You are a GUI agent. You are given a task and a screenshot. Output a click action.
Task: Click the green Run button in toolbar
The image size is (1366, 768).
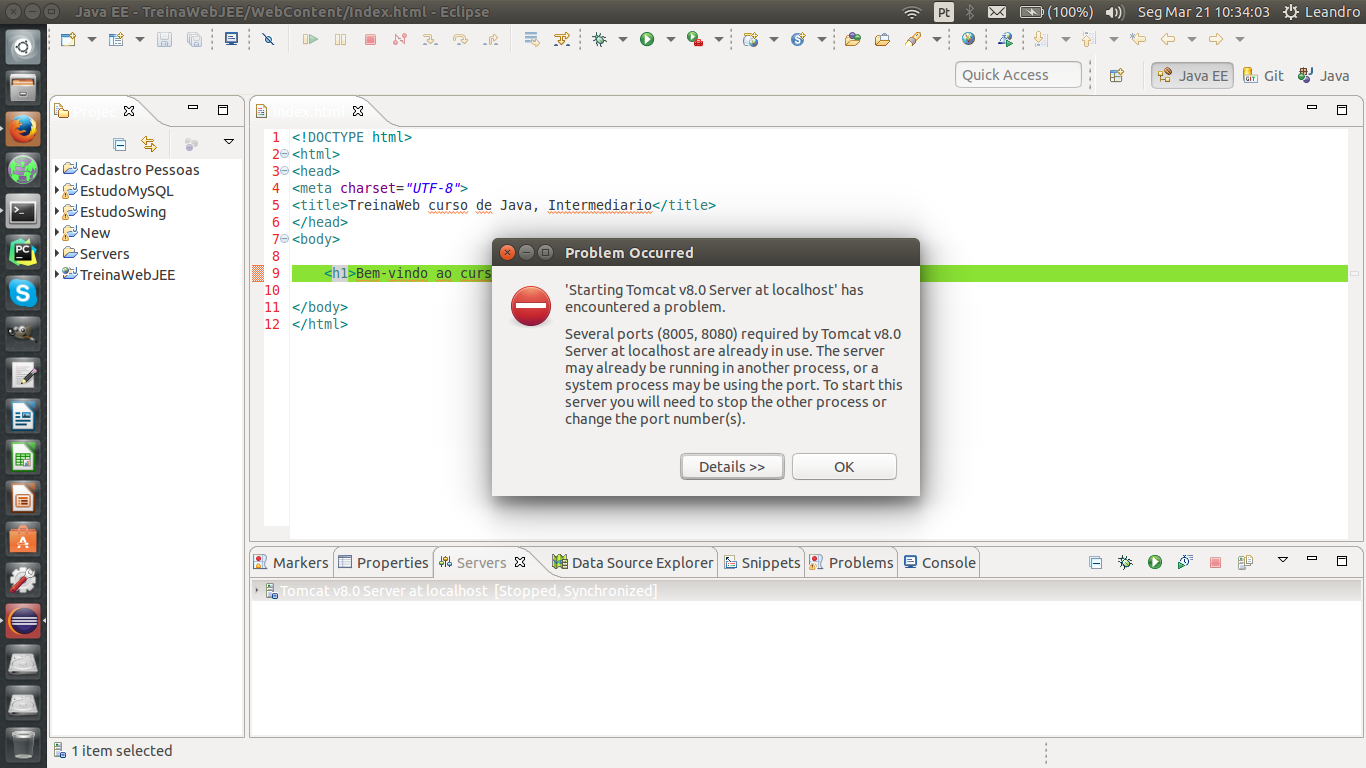[x=647, y=39]
